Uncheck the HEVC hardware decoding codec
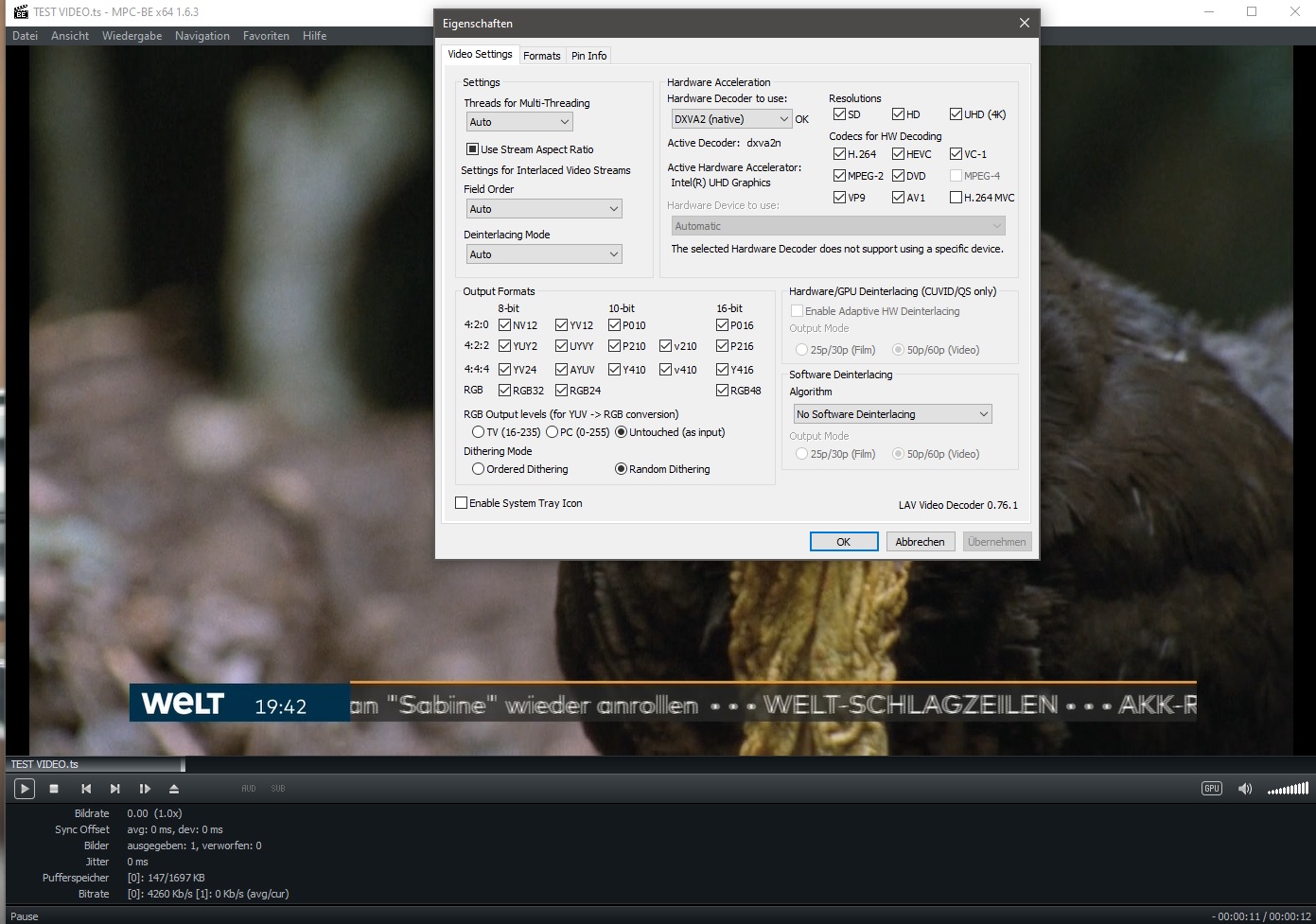Image resolution: width=1316 pixels, height=924 pixels. click(899, 154)
